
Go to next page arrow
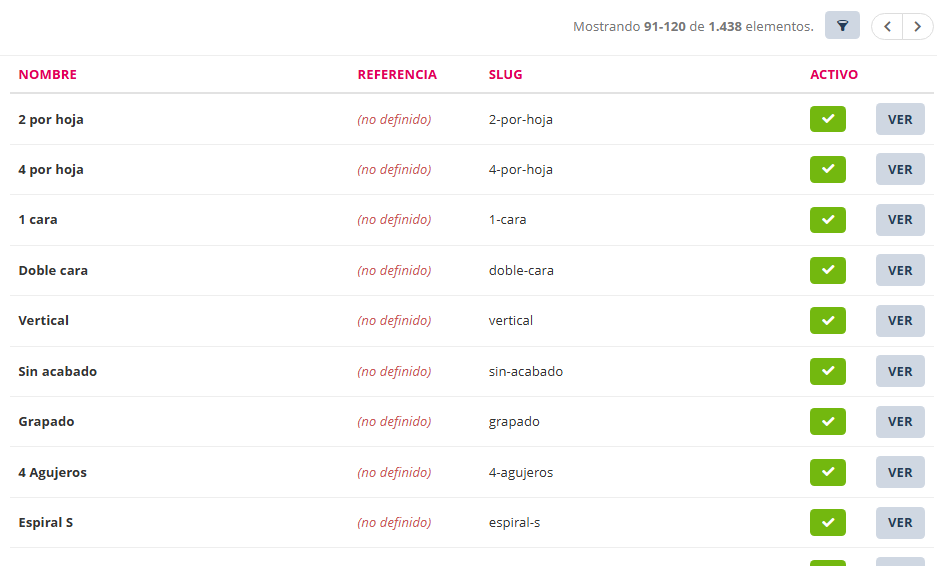tap(917, 27)
